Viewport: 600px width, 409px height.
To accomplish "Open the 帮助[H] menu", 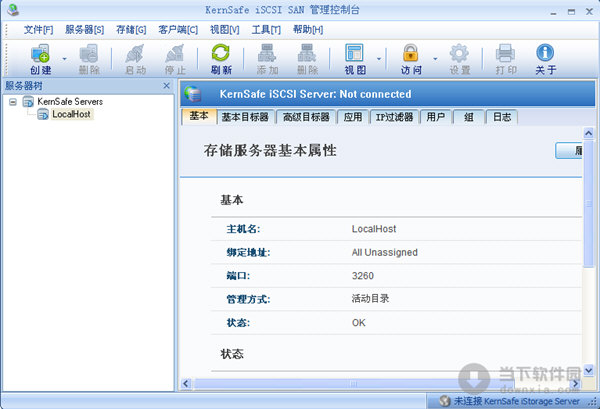I will coord(308,29).
